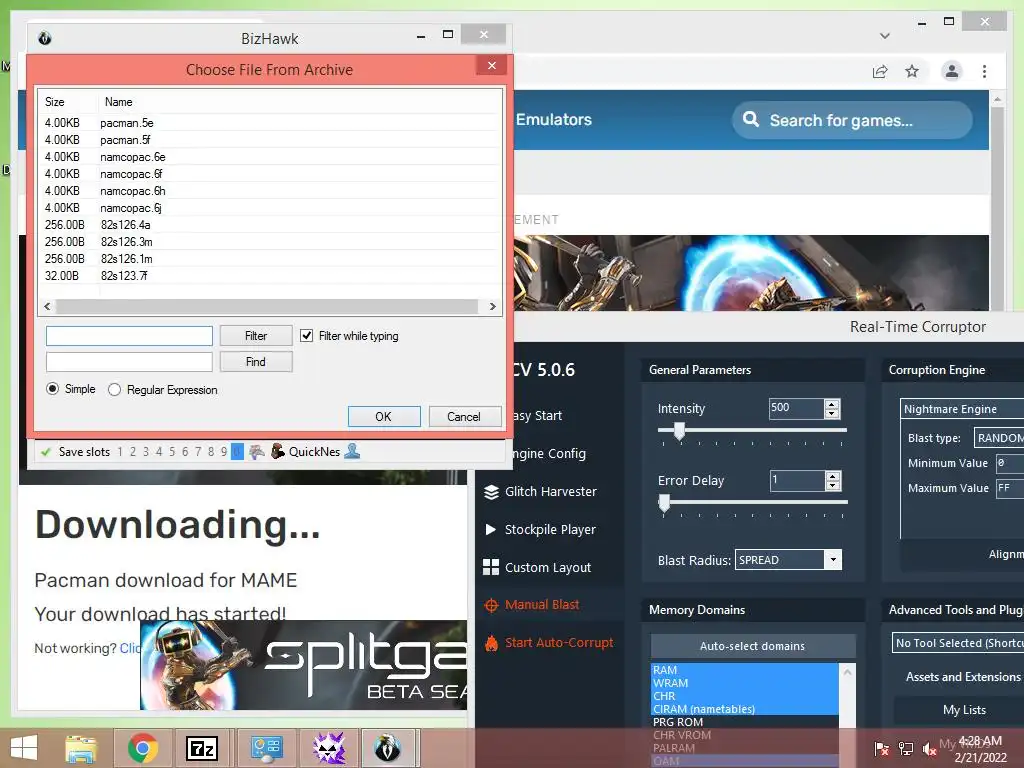Click the Start Auto-Corrupt label
Screen dimensions: 1024x768
(x=559, y=643)
